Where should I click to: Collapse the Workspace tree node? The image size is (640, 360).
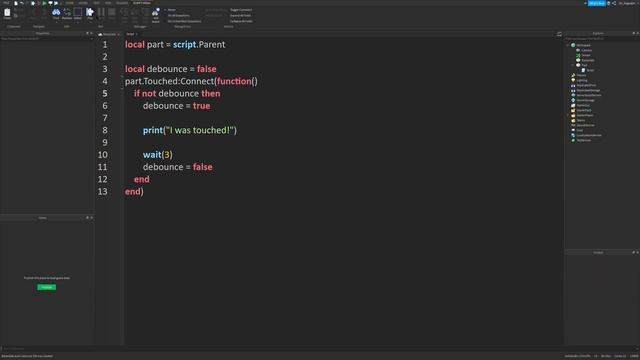pyautogui.click(x=568, y=45)
